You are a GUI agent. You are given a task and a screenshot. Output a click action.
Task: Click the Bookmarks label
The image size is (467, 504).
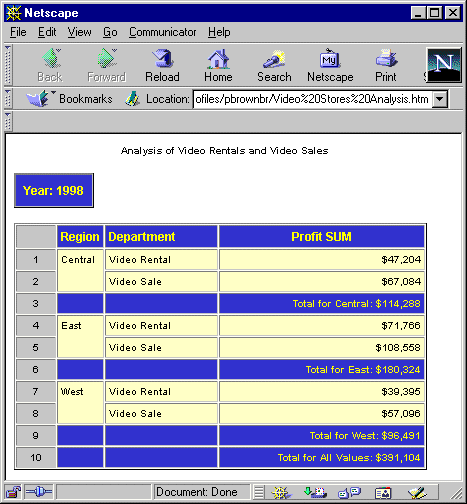pyautogui.click(x=86, y=99)
